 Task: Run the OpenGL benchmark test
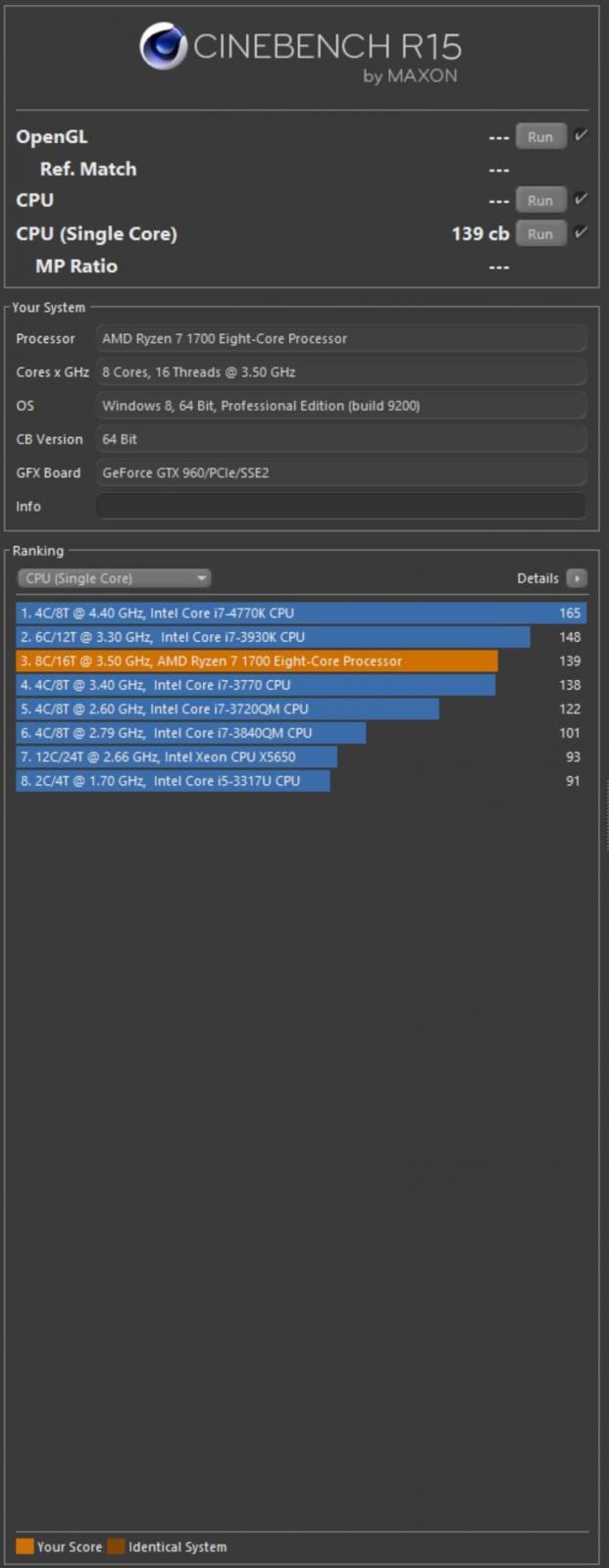[540, 137]
